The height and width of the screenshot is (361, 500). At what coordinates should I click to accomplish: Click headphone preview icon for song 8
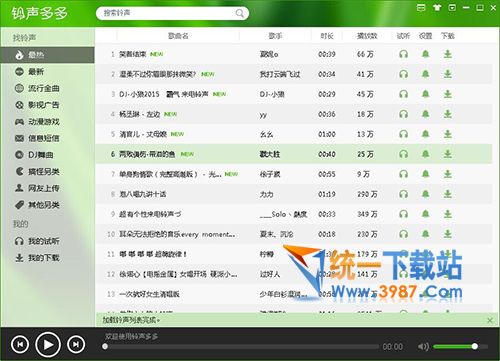pos(403,194)
